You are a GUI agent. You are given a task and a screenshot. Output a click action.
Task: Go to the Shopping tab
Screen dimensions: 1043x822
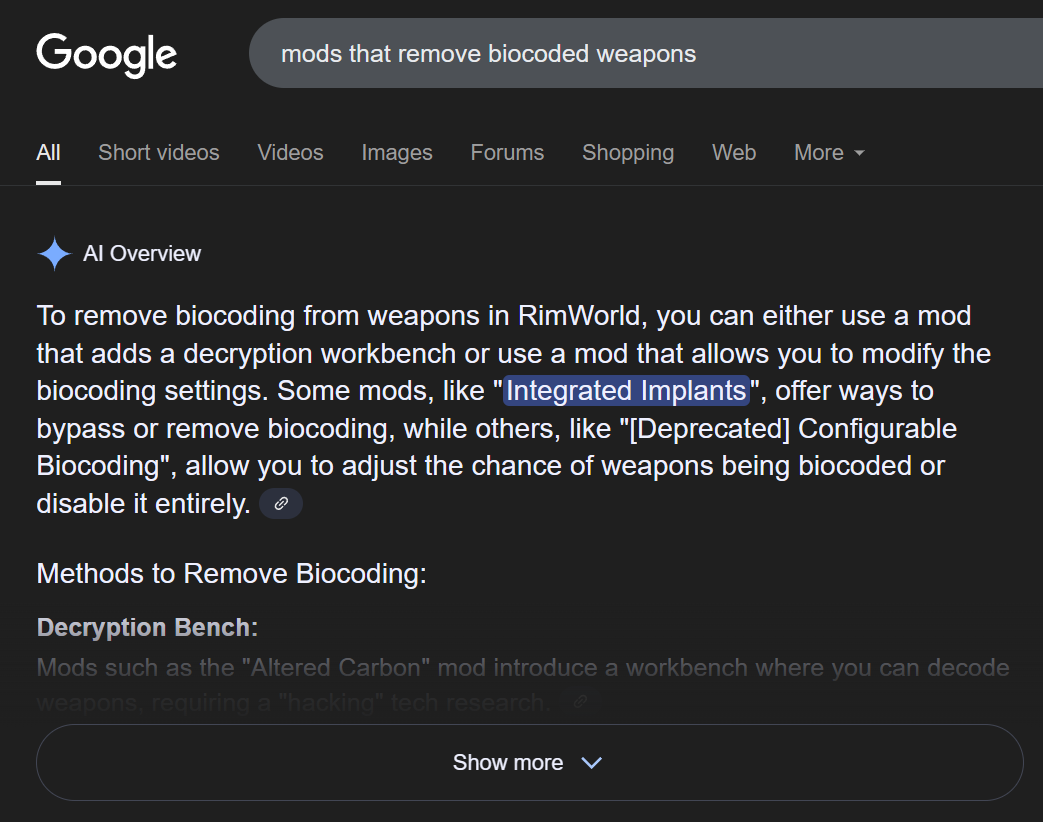(628, 152)
